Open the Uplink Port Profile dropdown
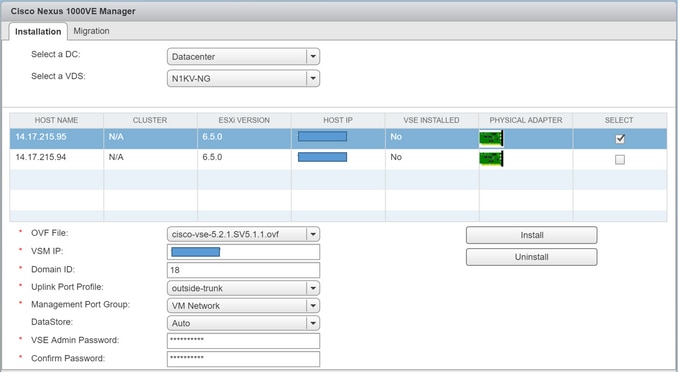The image size is (678, 372). coord(243,288)
